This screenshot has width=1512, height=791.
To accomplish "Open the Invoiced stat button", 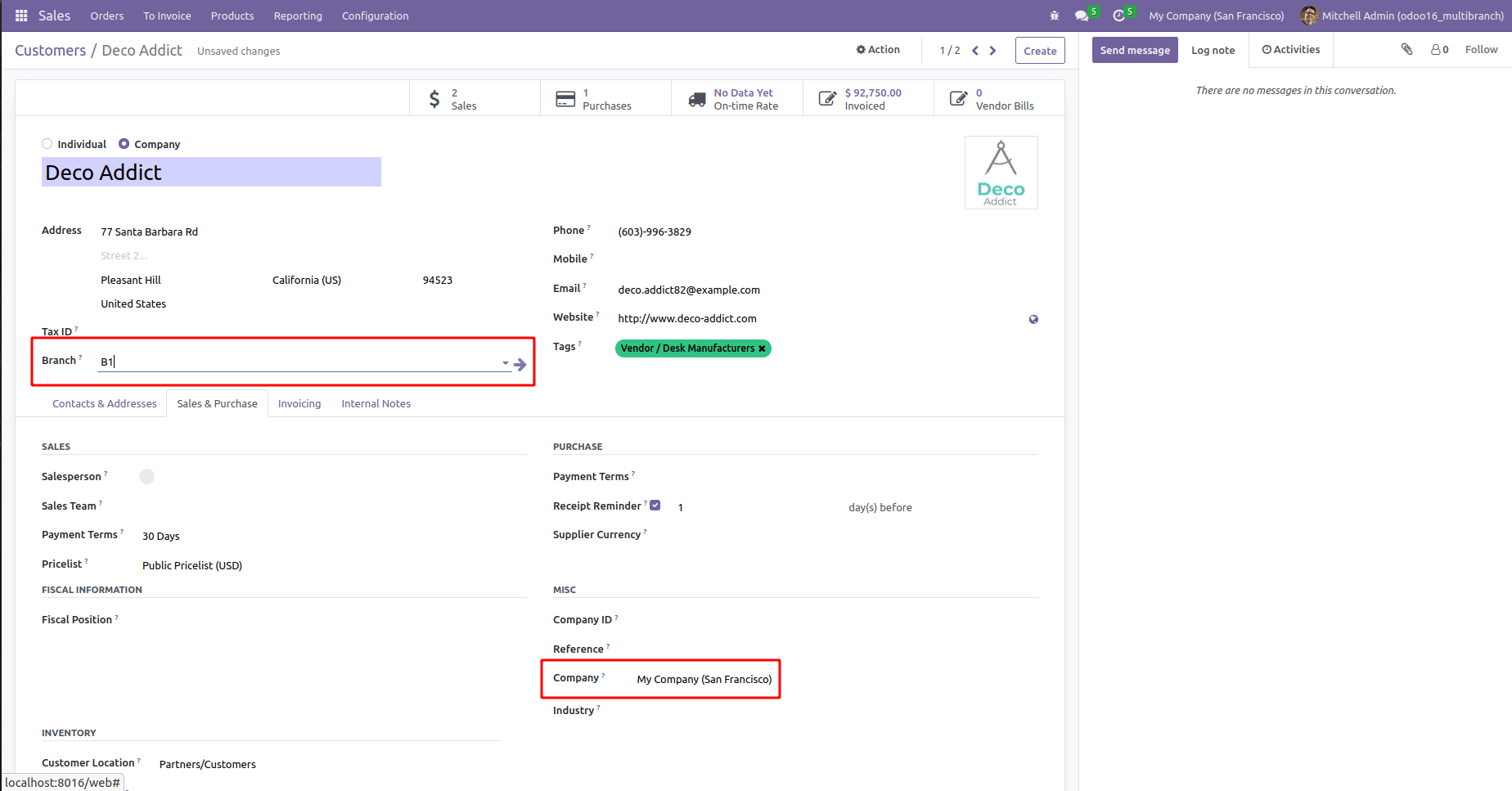I will pos(868,99).
